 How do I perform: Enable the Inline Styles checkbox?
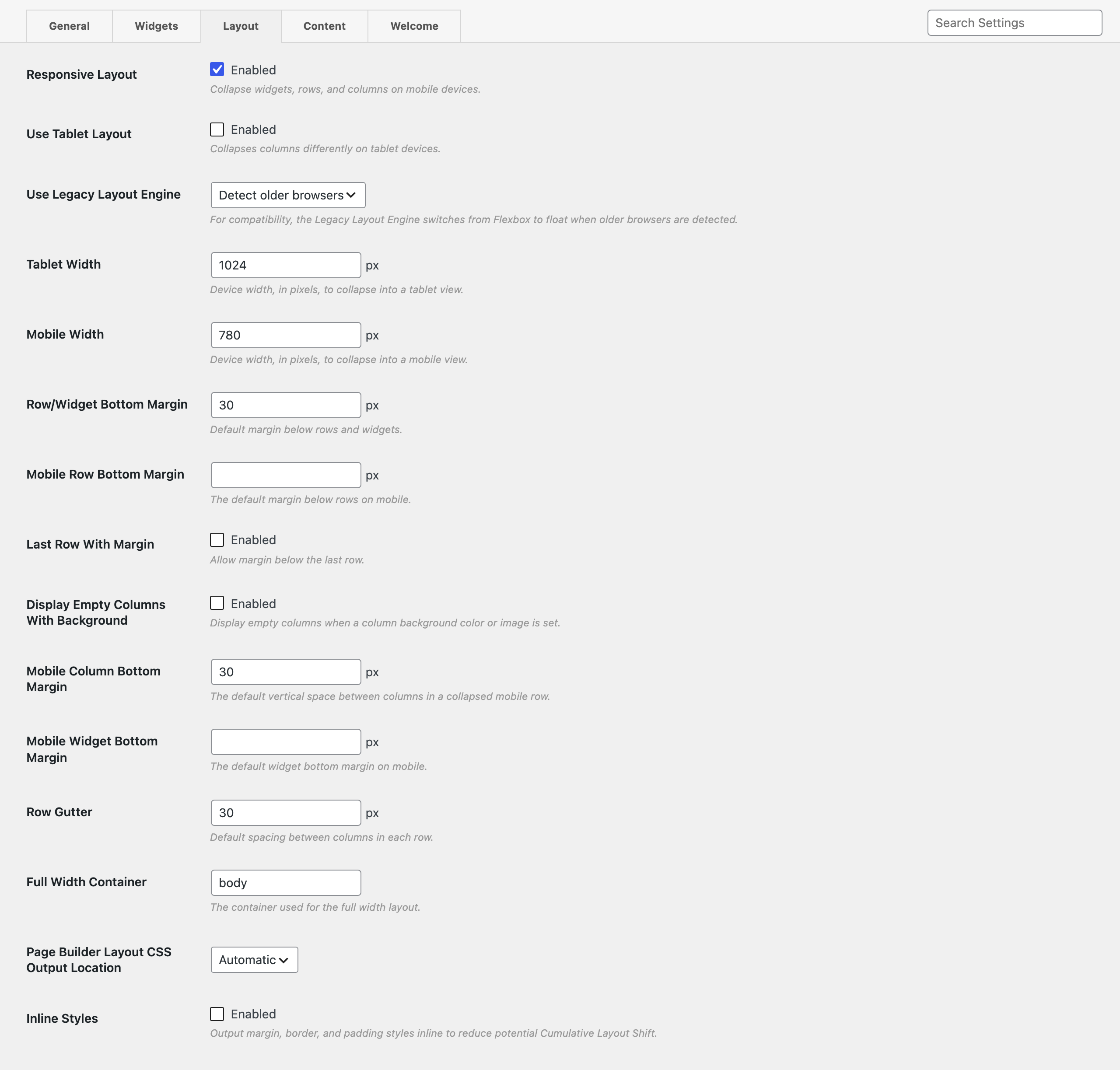[x=217, y=1014]
